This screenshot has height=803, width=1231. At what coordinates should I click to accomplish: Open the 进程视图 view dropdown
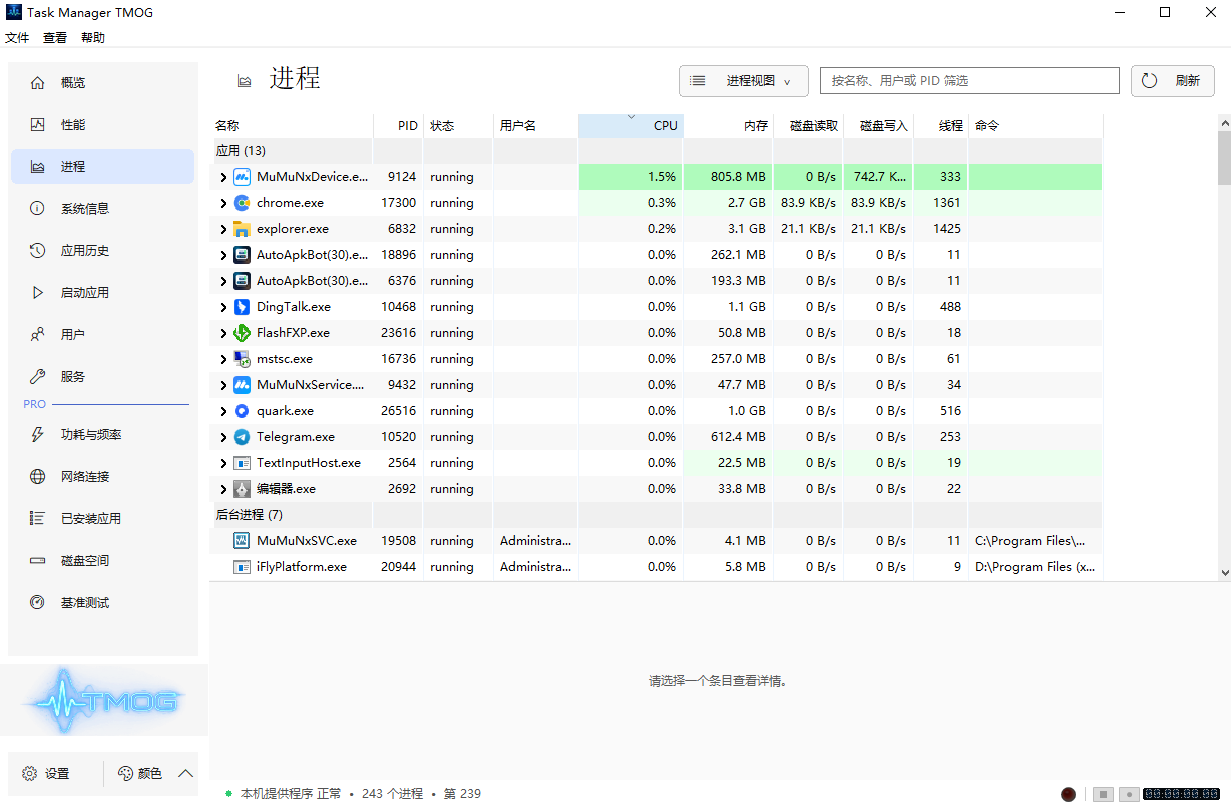tap(743, 81)
